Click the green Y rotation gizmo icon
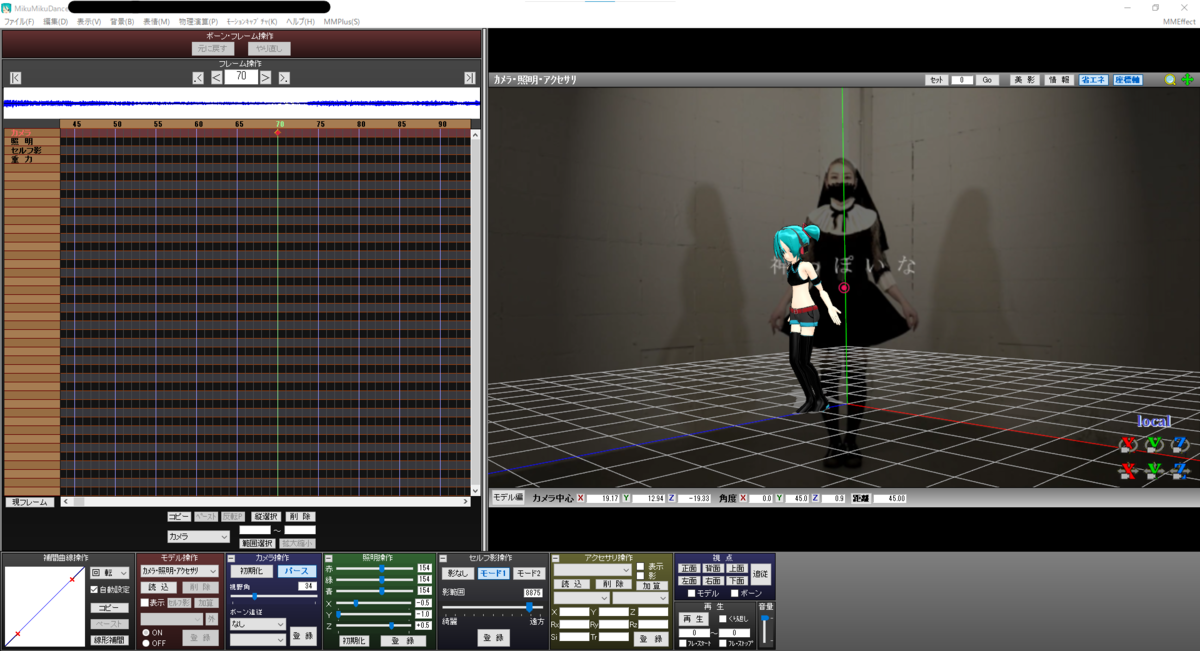This screenshot has height=651, width=1200. (x=1154, y=444)
